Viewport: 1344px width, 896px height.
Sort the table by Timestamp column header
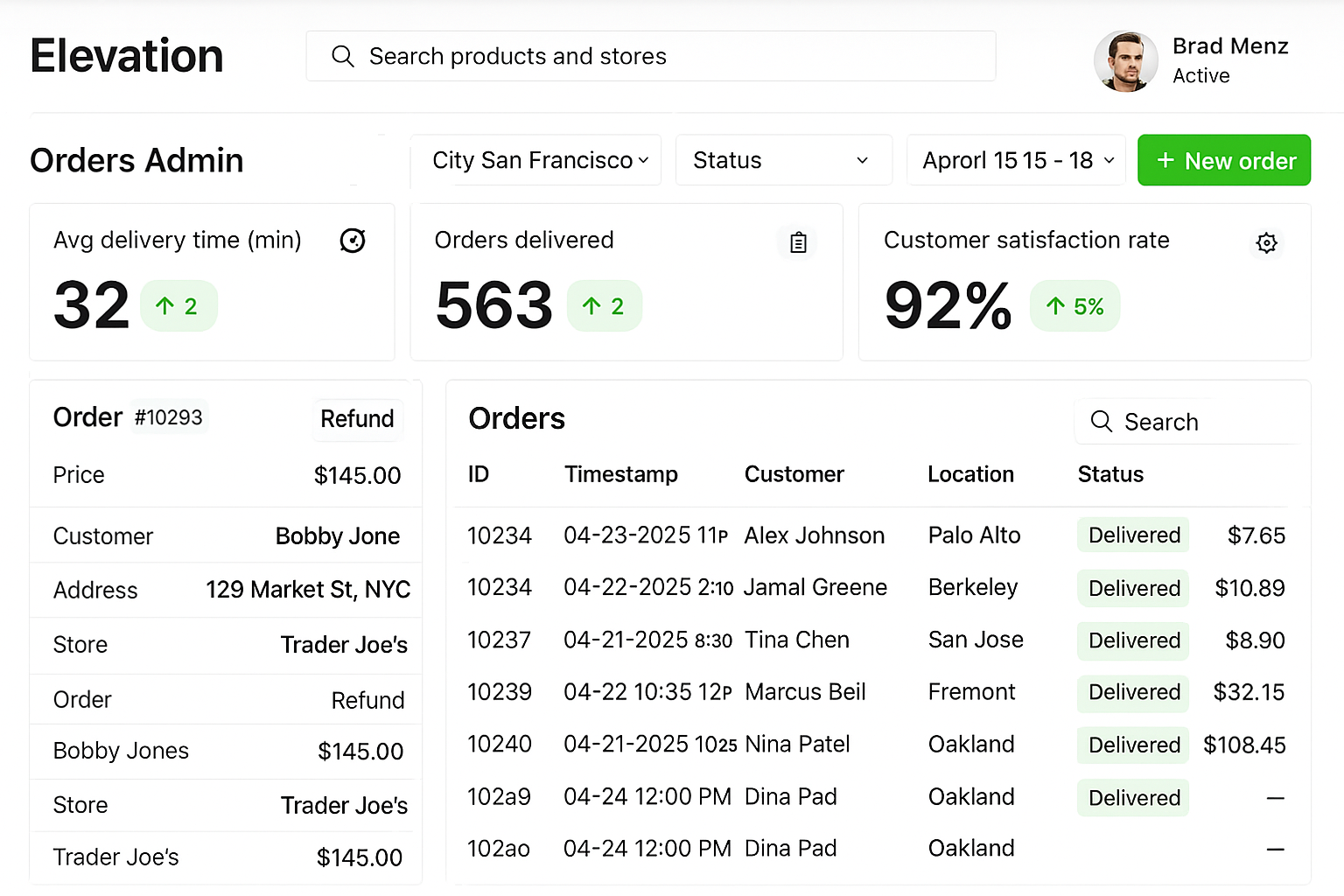620,474
